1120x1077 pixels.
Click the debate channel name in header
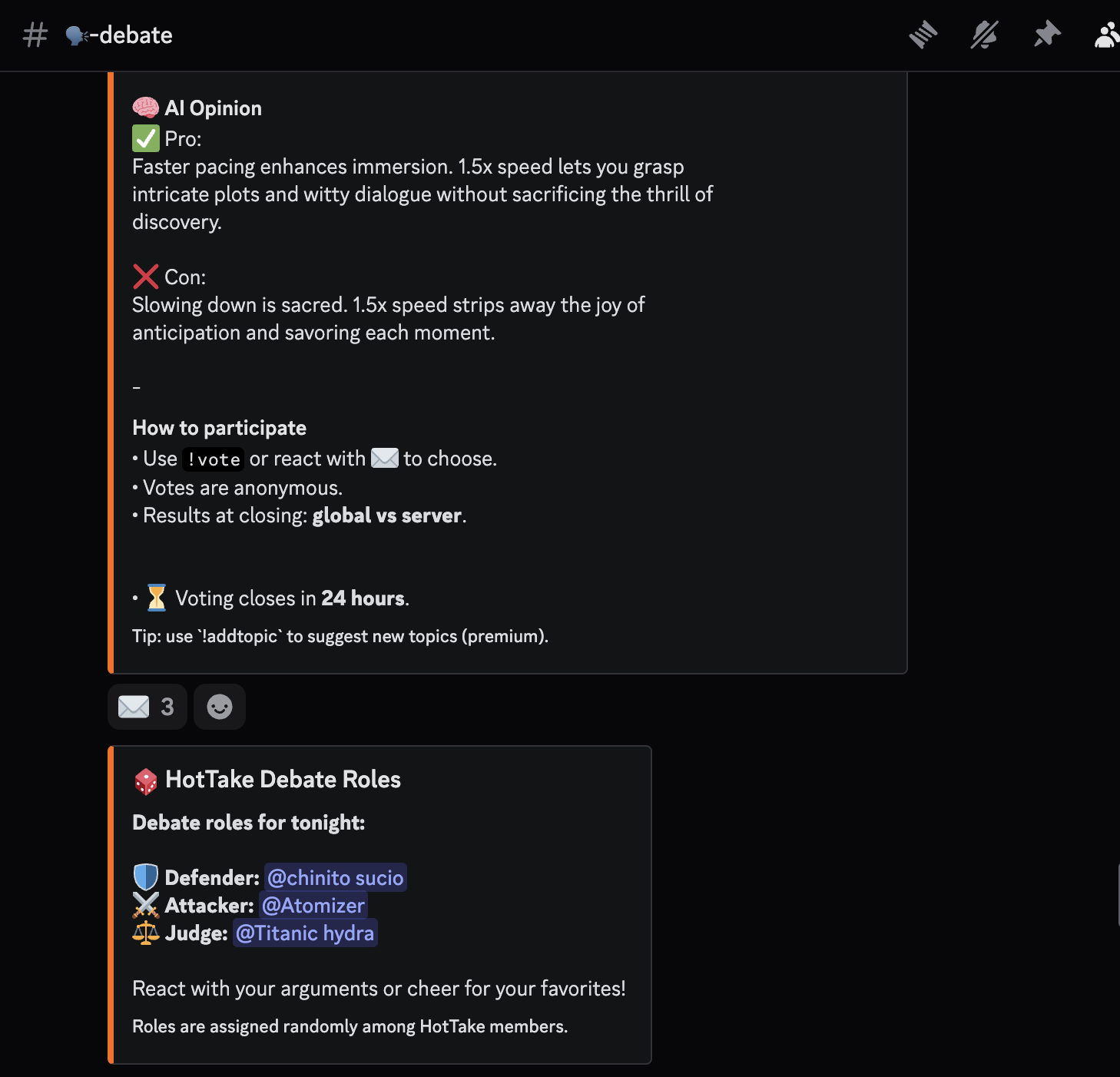135,35
